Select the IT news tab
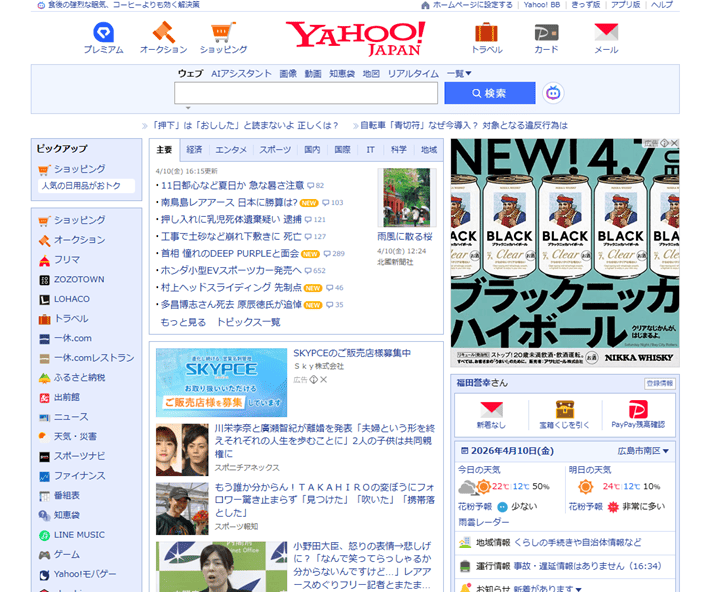 pos(370,149)
